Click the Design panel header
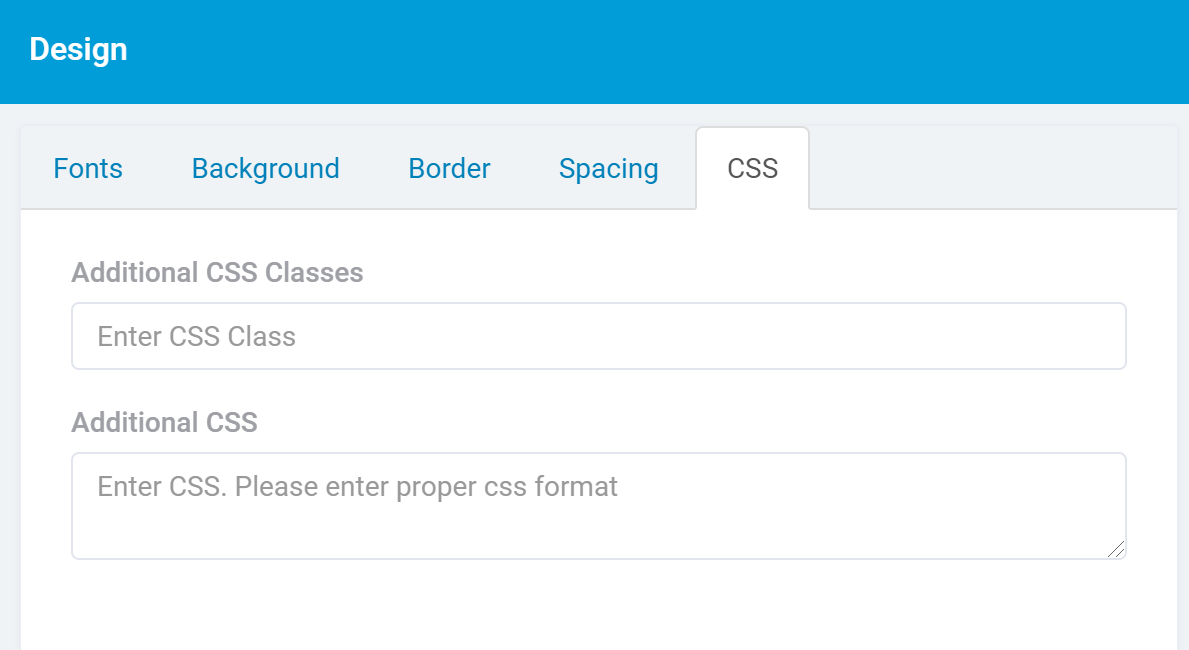 [594, 50]
